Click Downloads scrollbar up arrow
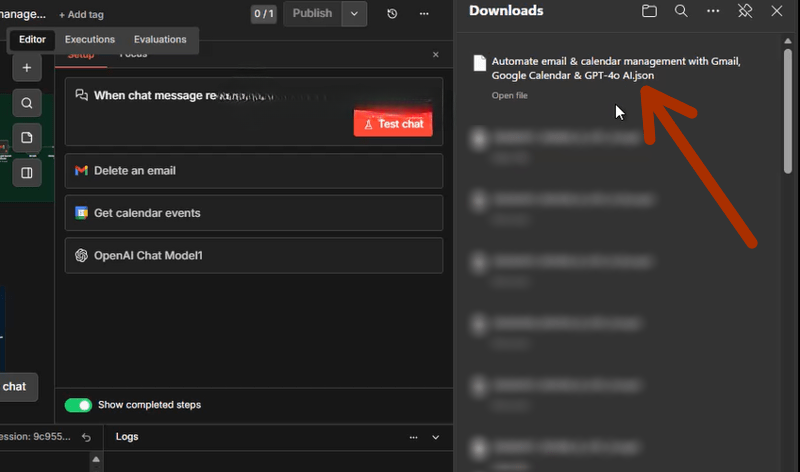 788,40
